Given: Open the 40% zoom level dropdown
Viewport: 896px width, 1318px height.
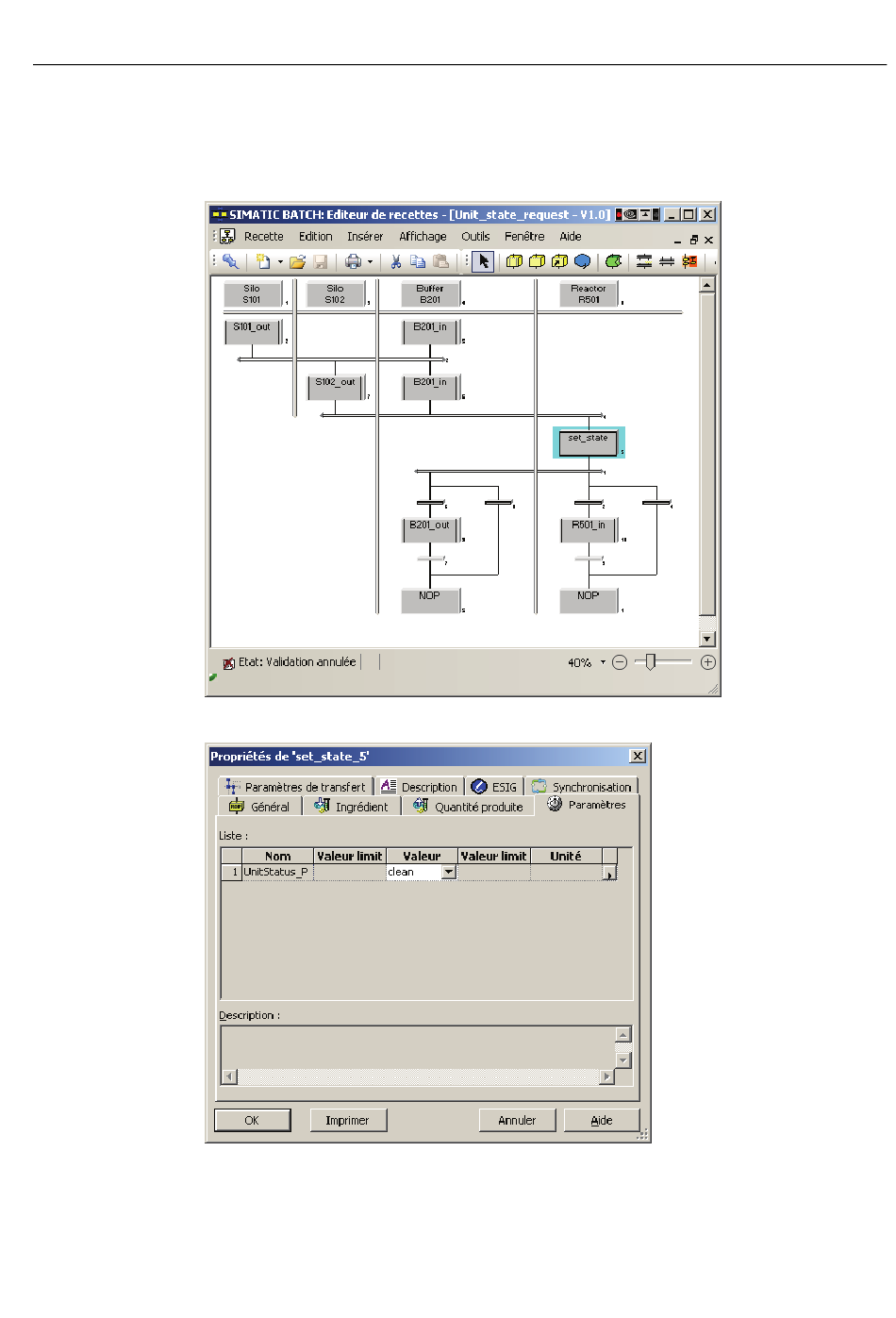Looking at the screenshot, I should (x=603, y=662).
